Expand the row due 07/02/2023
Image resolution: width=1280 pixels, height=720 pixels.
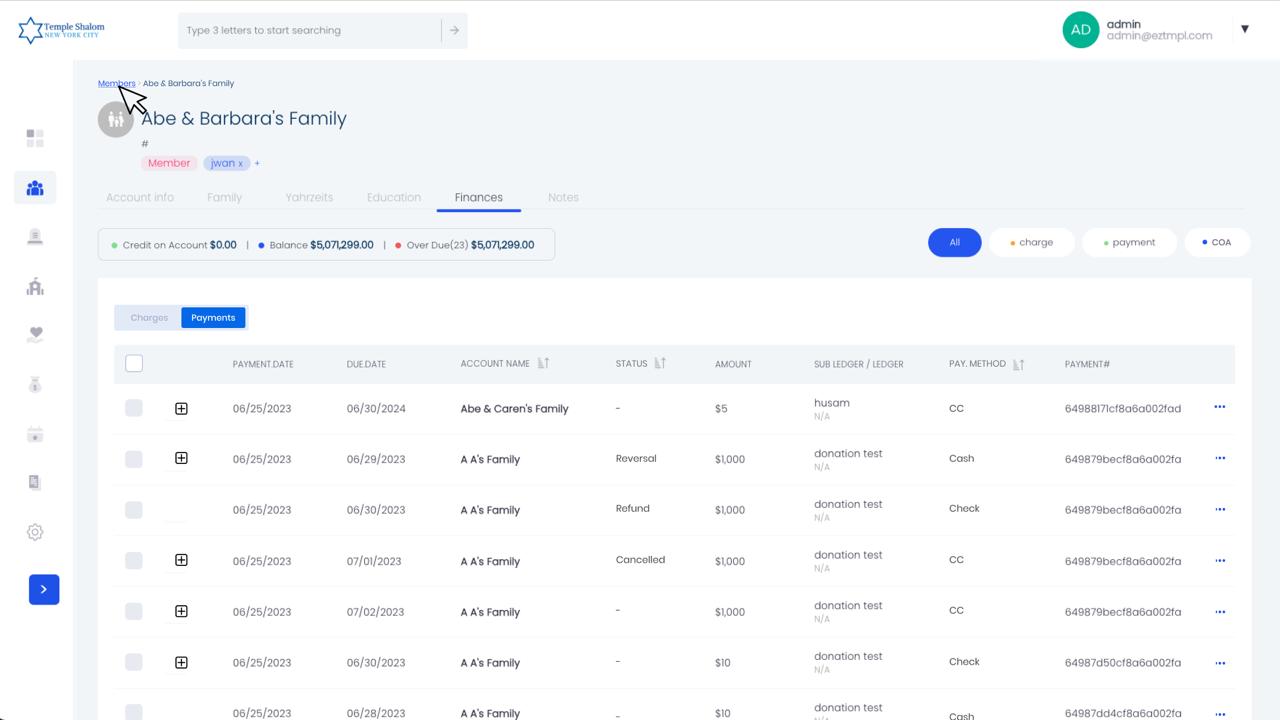click(x=181, y=611)
